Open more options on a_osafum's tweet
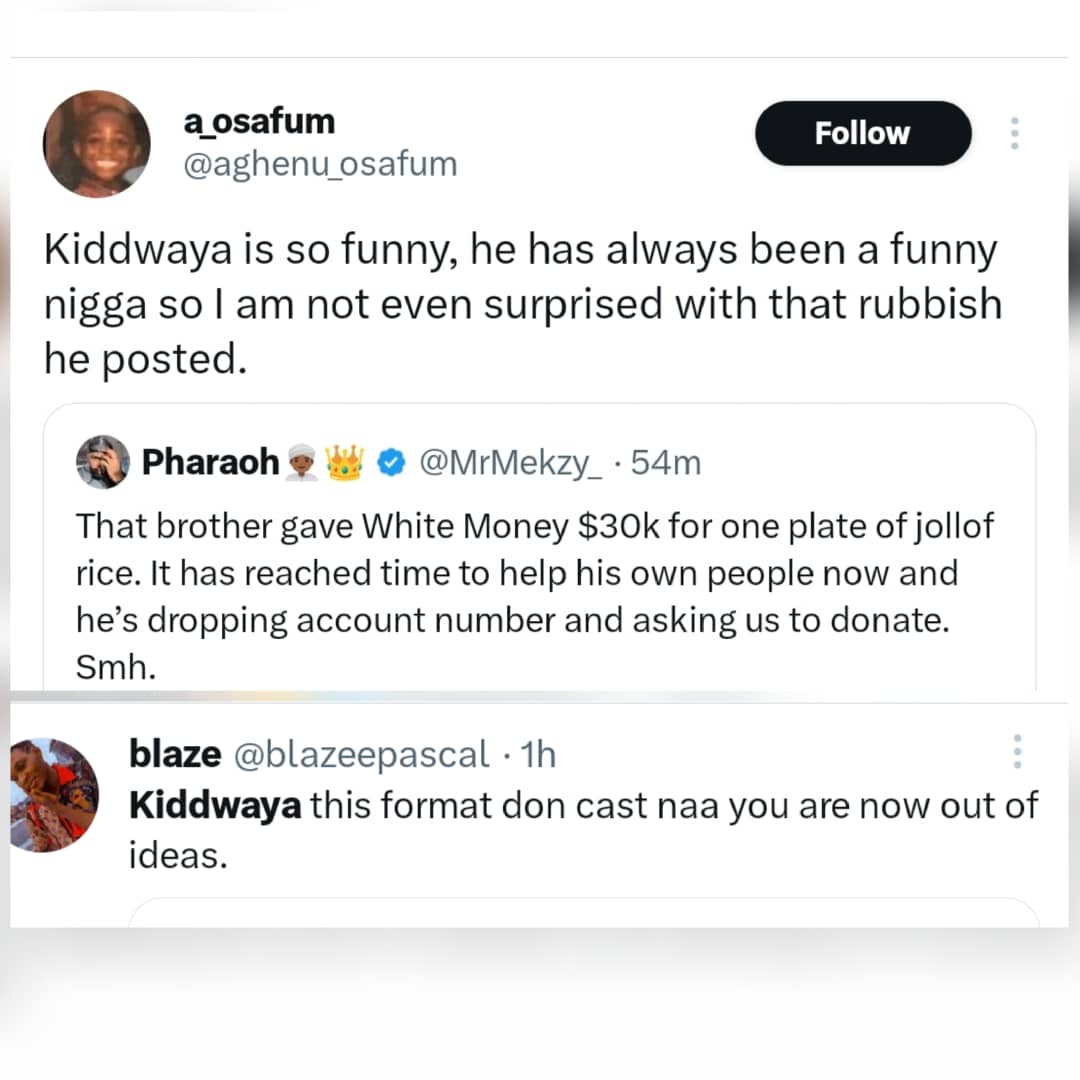The height and width of the screenshot is (1080, 1080). click(1014, 133)
